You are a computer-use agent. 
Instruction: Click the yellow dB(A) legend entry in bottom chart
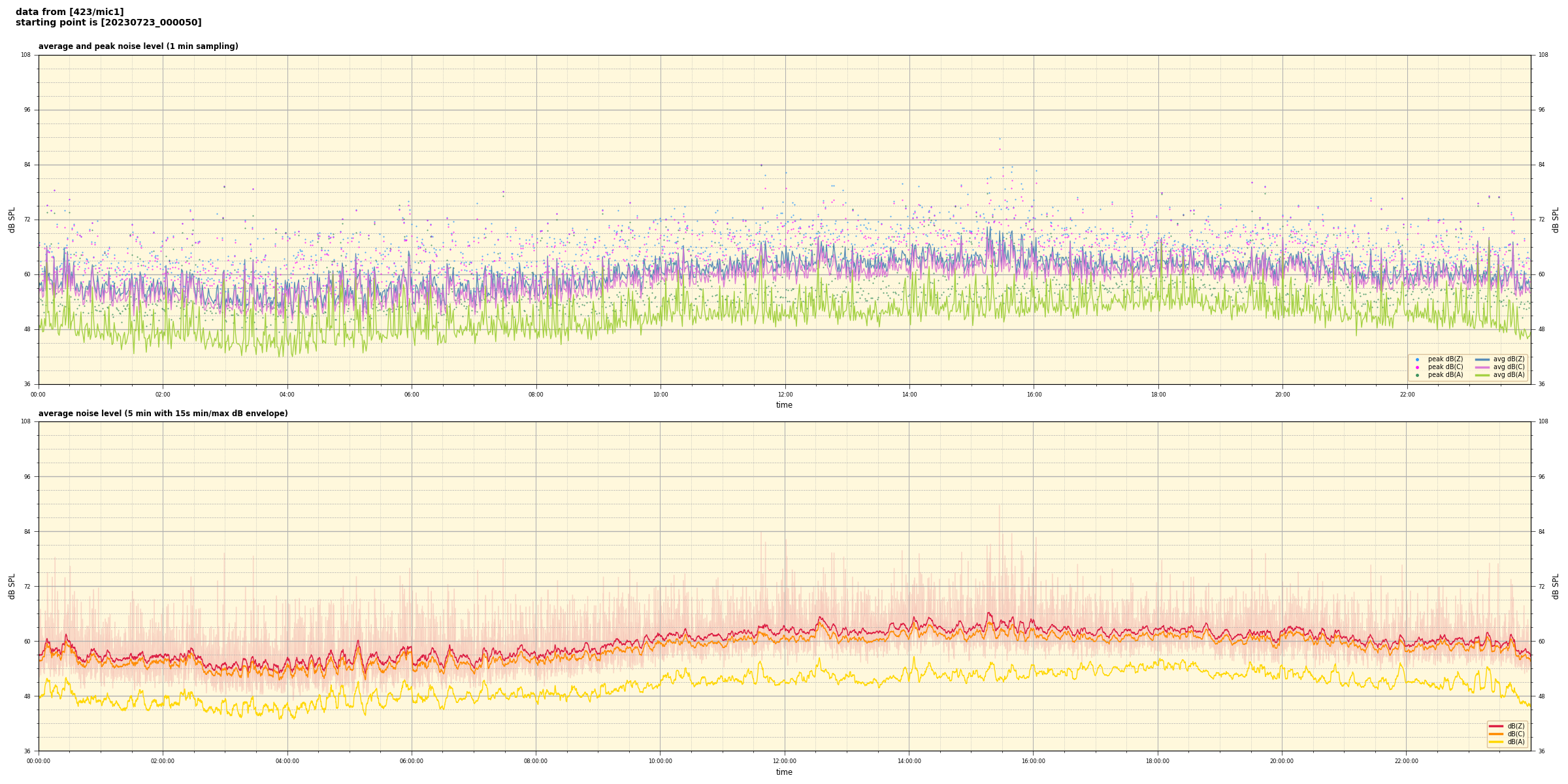click(1496, 742)
